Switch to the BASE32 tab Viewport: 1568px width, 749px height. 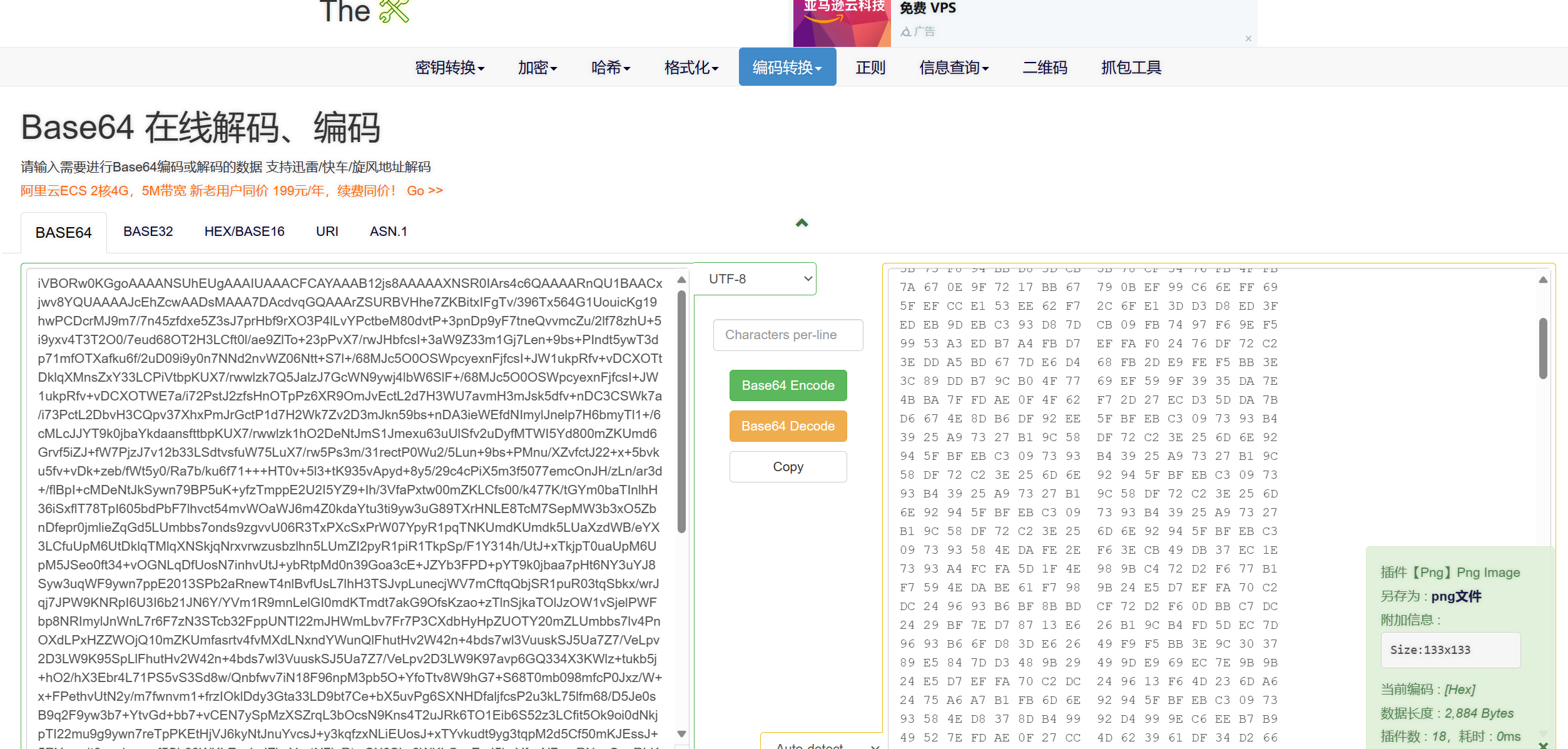pyautogui.click(x=148, y=232)
